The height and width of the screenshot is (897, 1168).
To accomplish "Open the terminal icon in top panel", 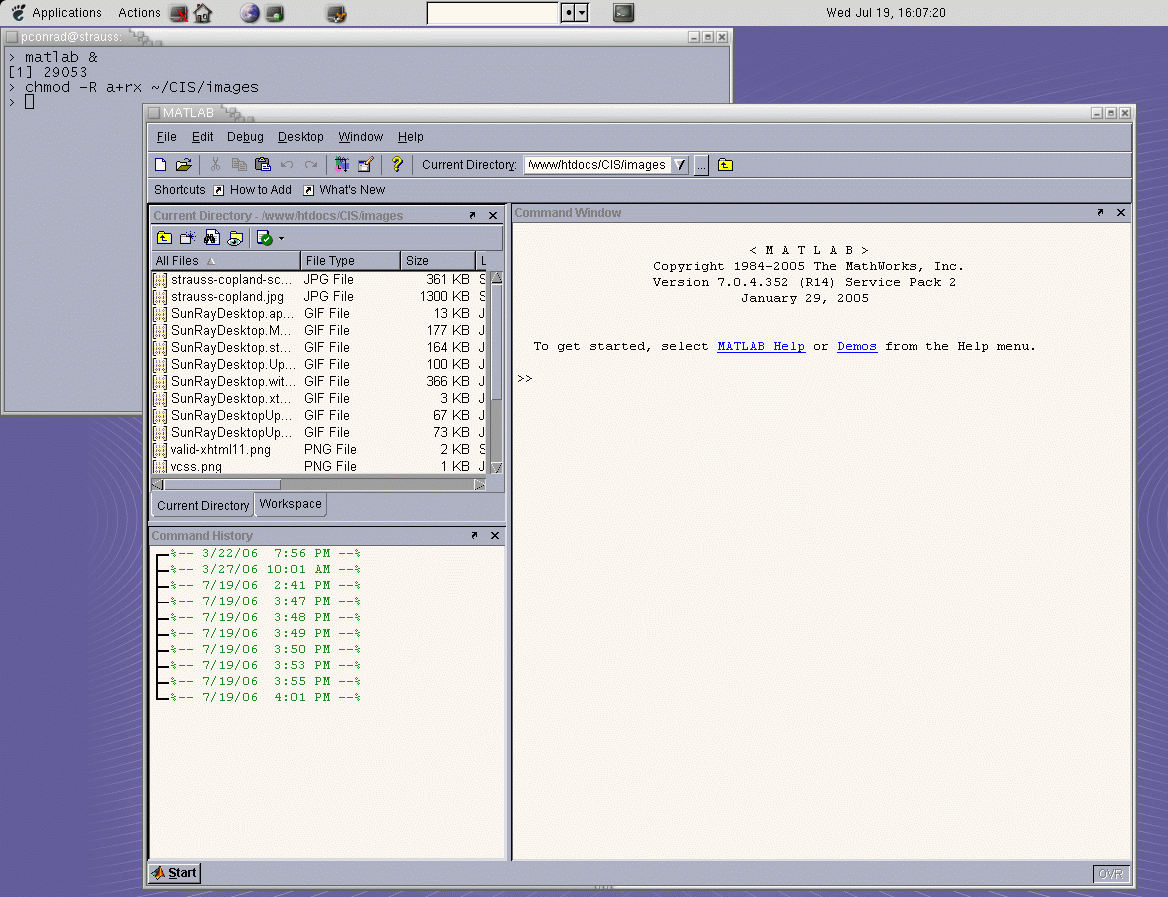I will click(623, 13).
